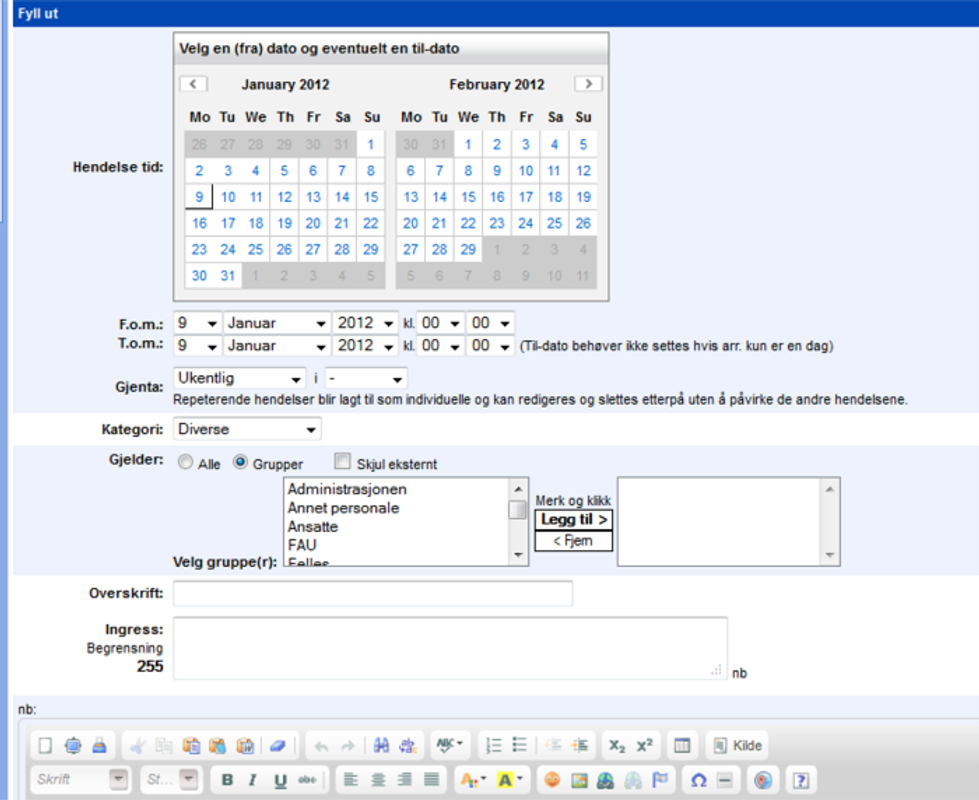Check the Skjul eksternt checkbox
This screenshot has width=979, height=800.
click(x=342, y=461)
